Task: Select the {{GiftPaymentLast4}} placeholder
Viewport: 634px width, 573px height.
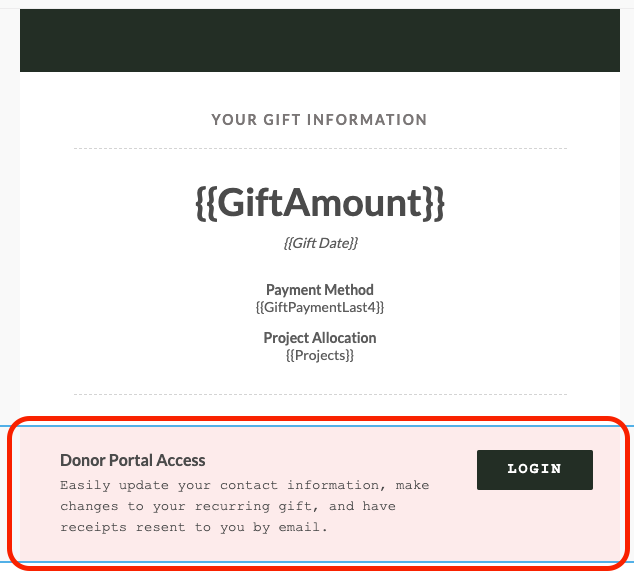Action: pyautogui.click(x=320, y=307)
